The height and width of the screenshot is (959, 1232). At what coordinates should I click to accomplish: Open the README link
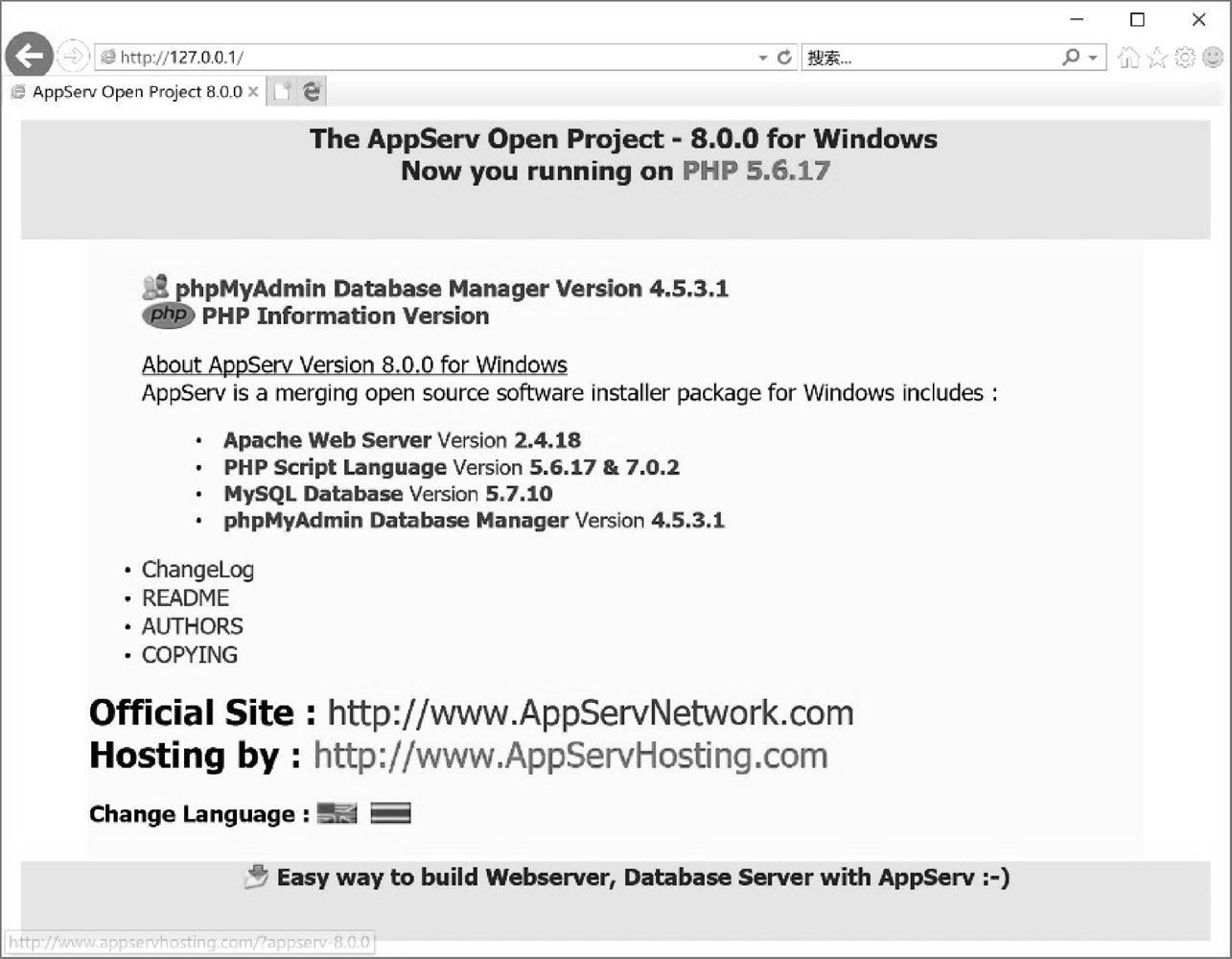click(x=186, y=598)
